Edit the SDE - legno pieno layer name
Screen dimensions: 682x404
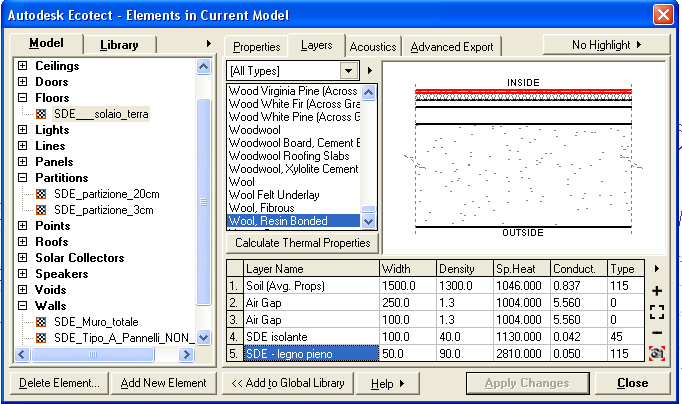[311, 354]
